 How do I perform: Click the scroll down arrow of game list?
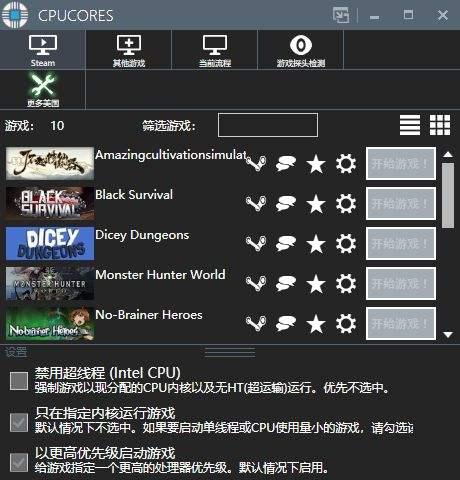click(x=448, y=334)
